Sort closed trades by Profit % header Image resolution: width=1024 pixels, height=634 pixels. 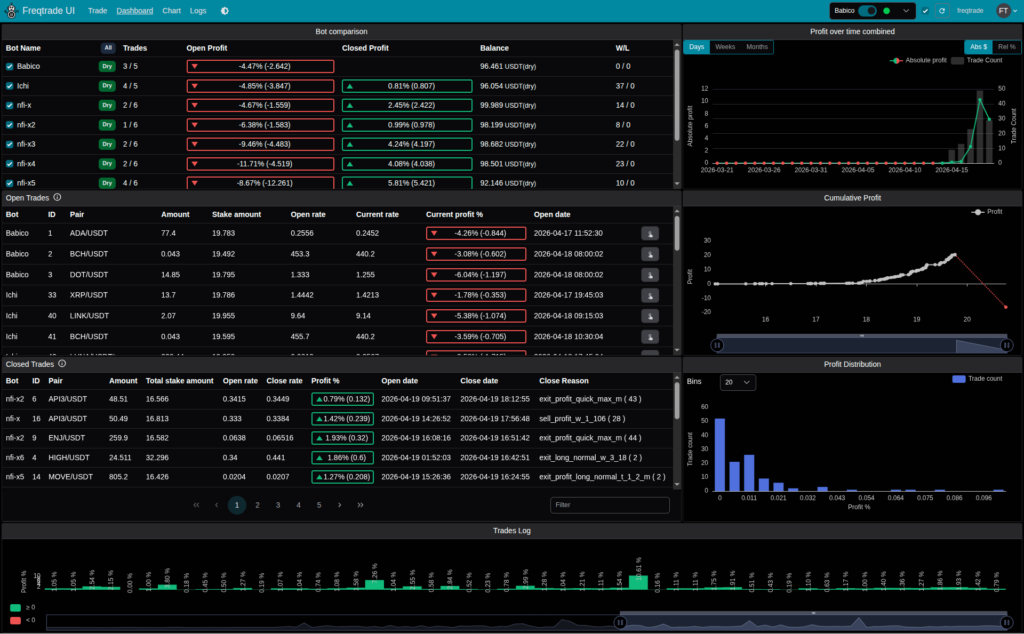(325, 381)
